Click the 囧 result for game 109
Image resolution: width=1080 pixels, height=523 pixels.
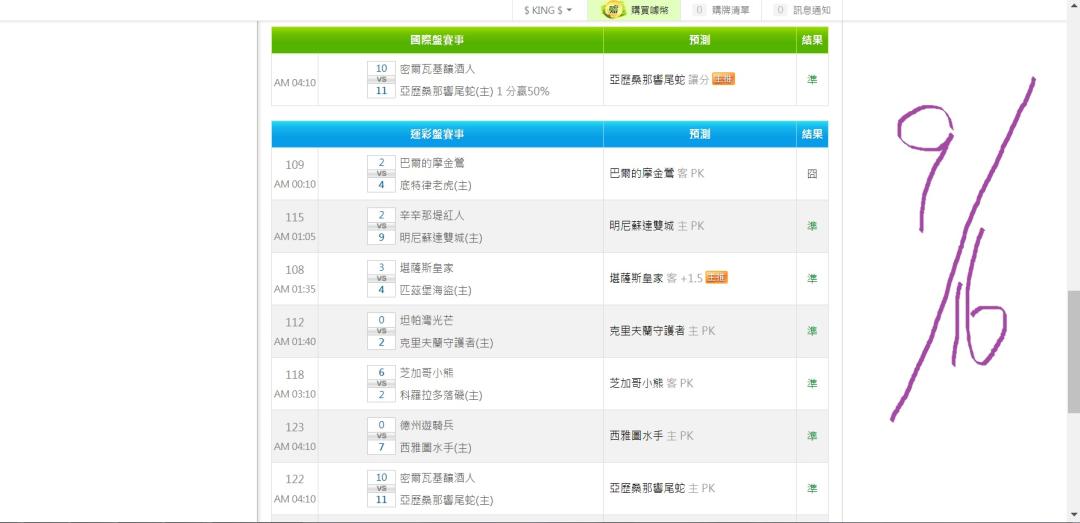tap(812, 174)
